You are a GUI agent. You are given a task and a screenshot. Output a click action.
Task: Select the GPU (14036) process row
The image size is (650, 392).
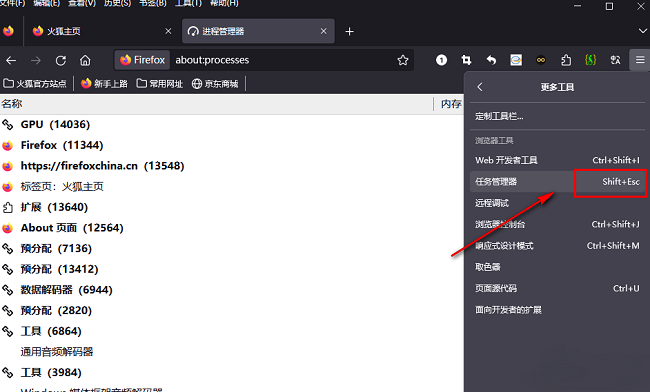point(231,124)
